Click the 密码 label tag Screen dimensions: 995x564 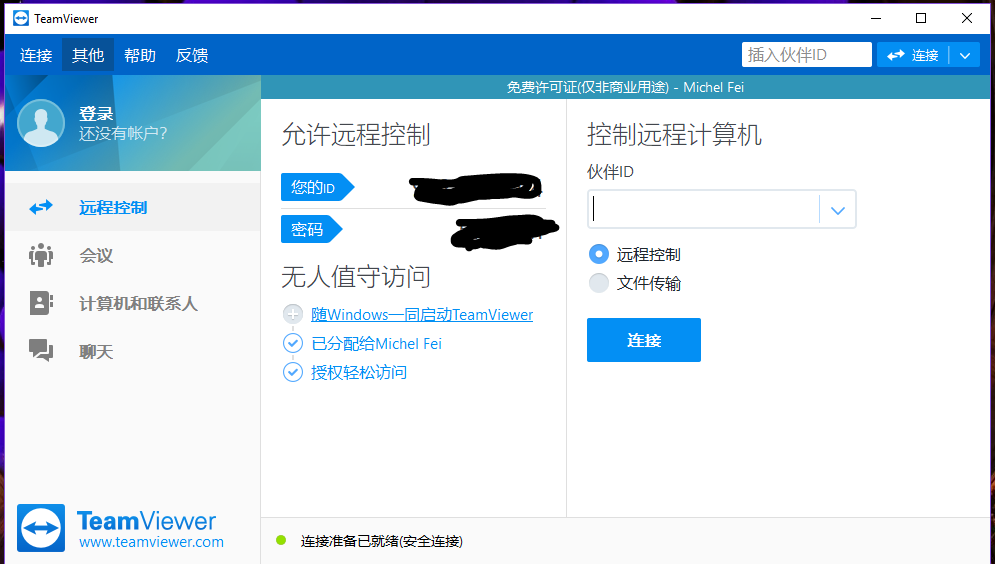311,229
